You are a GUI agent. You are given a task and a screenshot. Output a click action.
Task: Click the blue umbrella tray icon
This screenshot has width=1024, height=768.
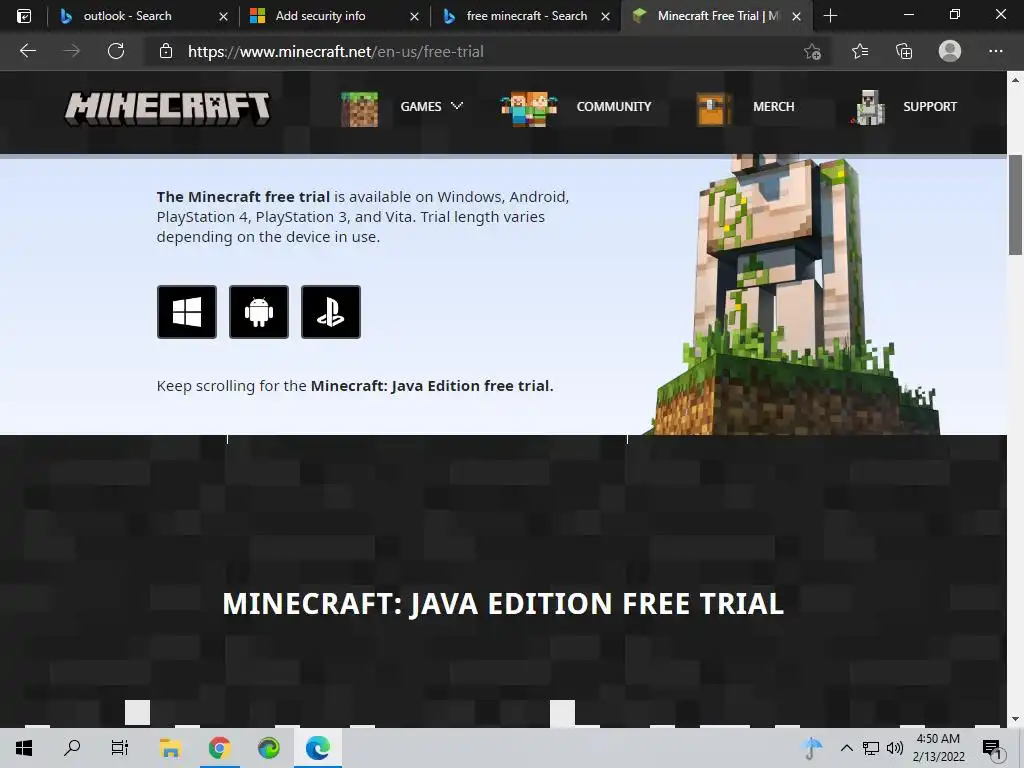point(812,748)
